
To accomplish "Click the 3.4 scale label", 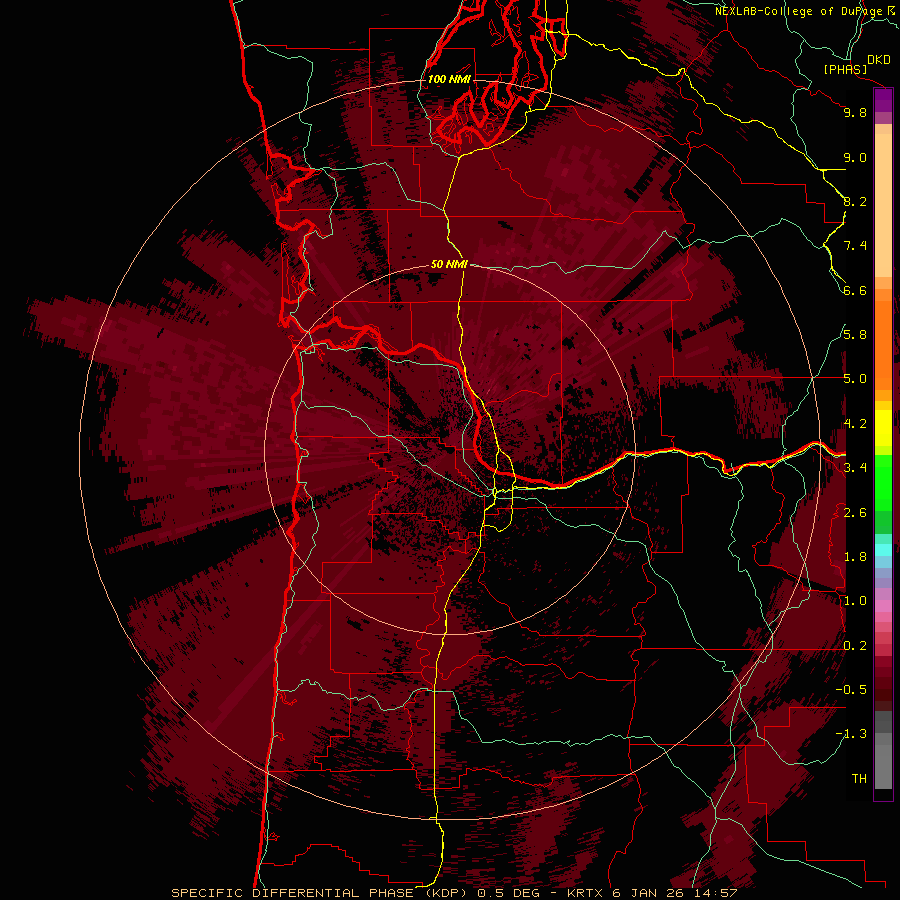I will 855,468.
